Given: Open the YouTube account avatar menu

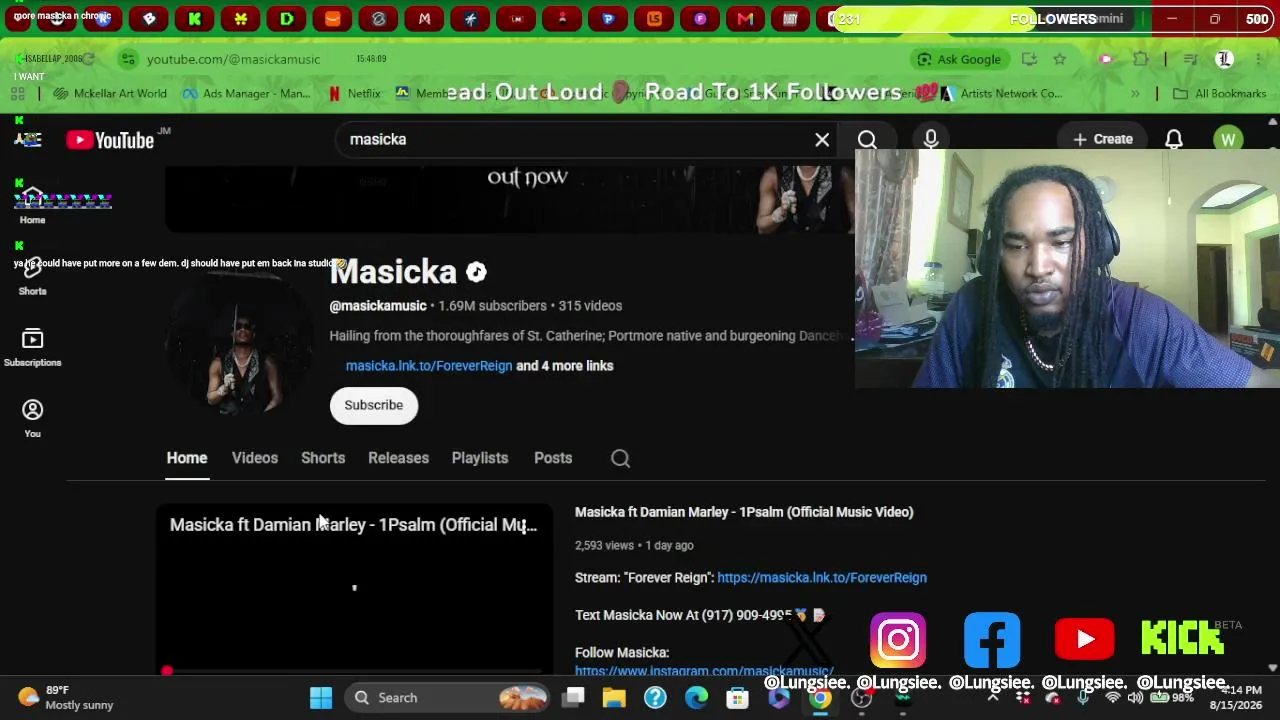Looking at the screenshot, I should (1228, 140).
